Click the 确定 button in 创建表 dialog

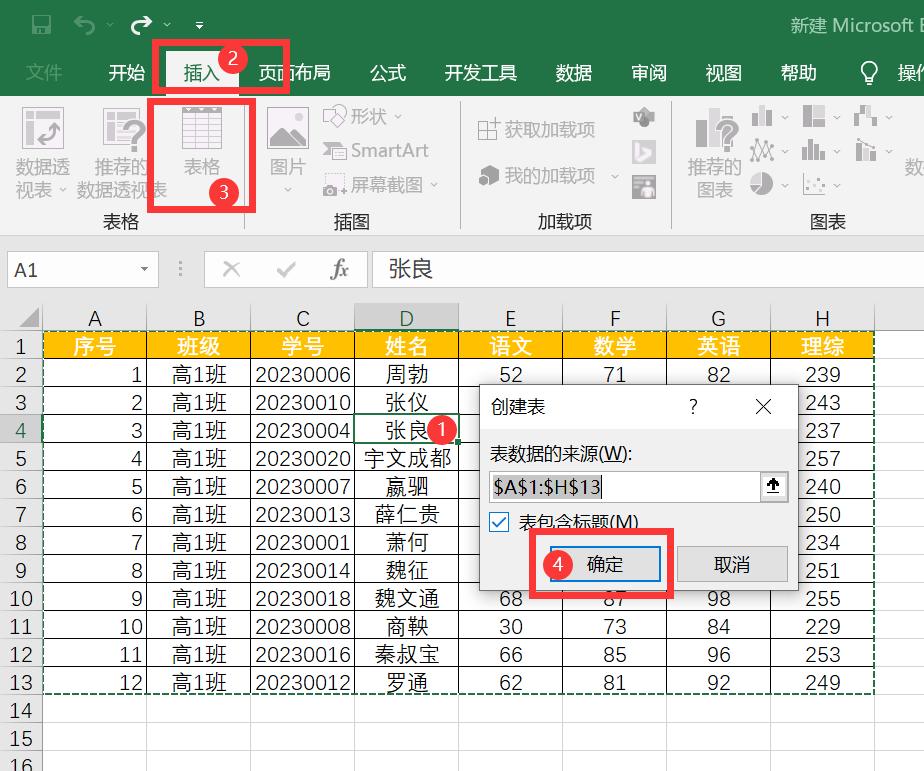tap(605, 564)
